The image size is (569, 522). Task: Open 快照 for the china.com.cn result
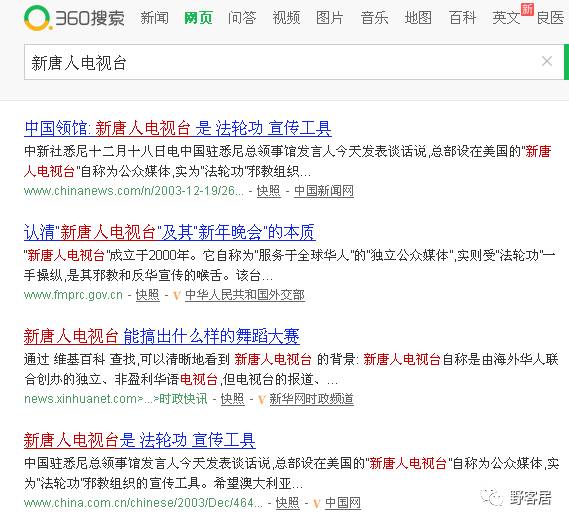click(x=287, y=503)
